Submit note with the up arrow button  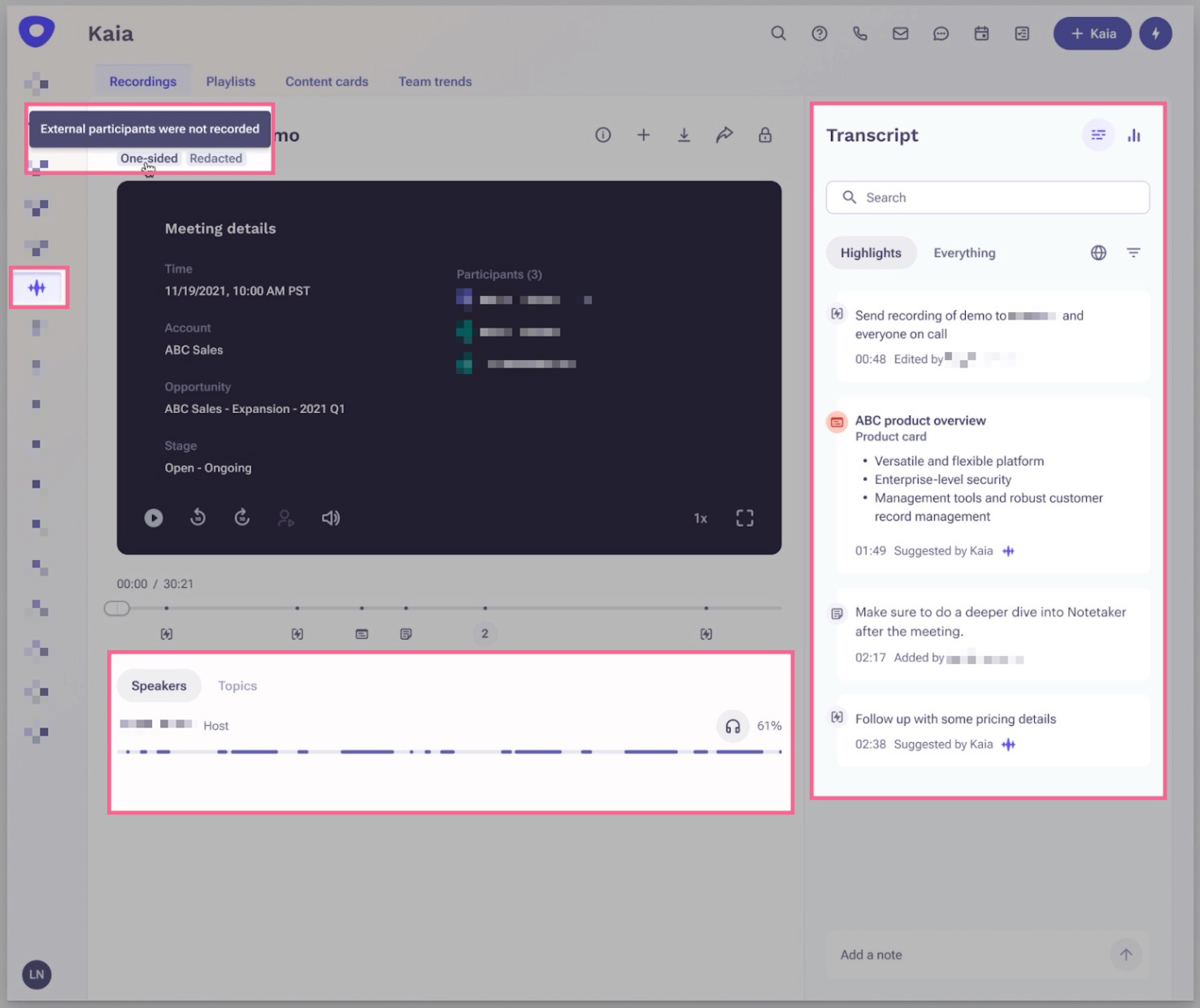tap(1126, 954)
